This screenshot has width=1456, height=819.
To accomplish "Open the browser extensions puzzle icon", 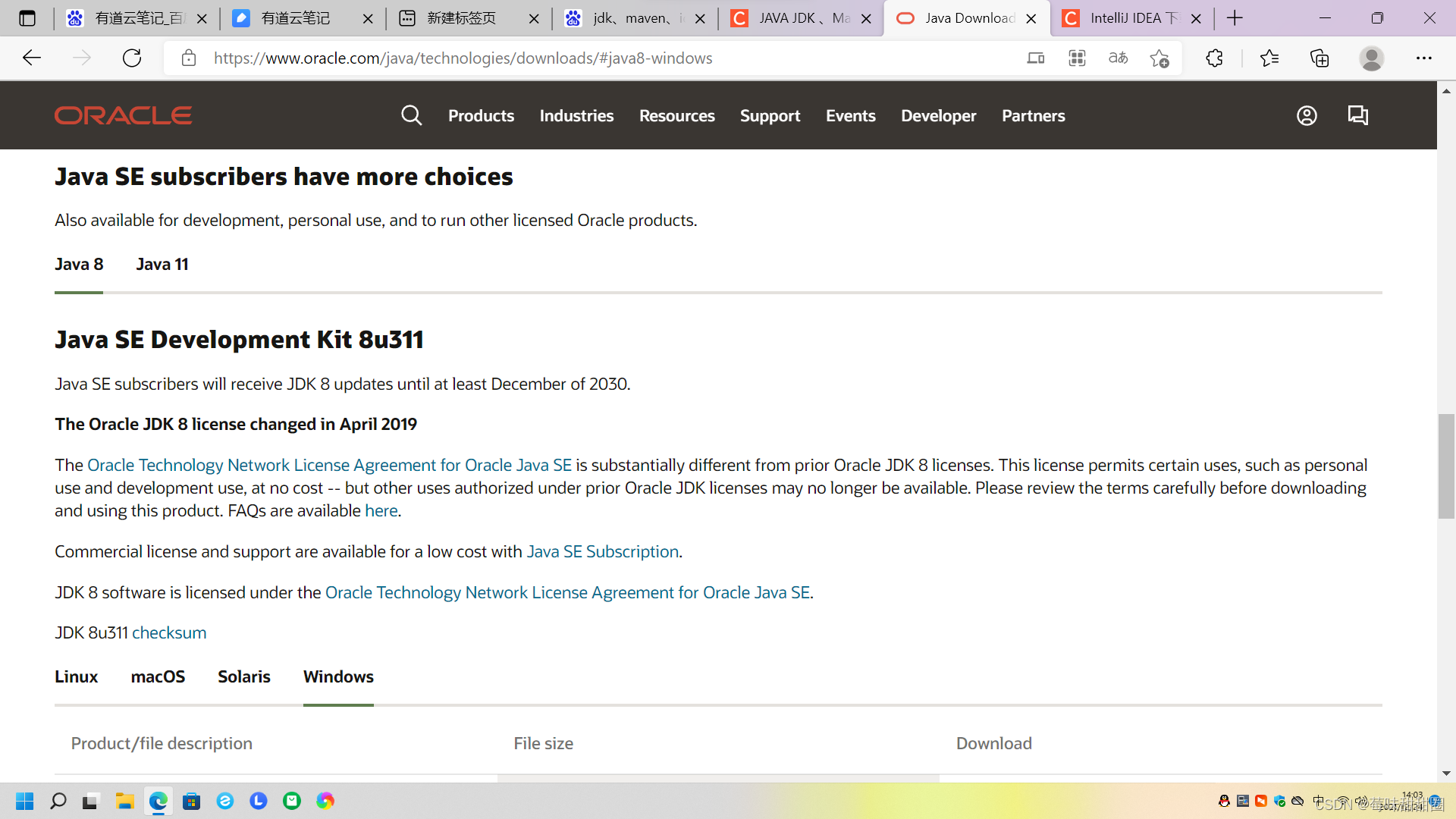I will point(1214,58).
